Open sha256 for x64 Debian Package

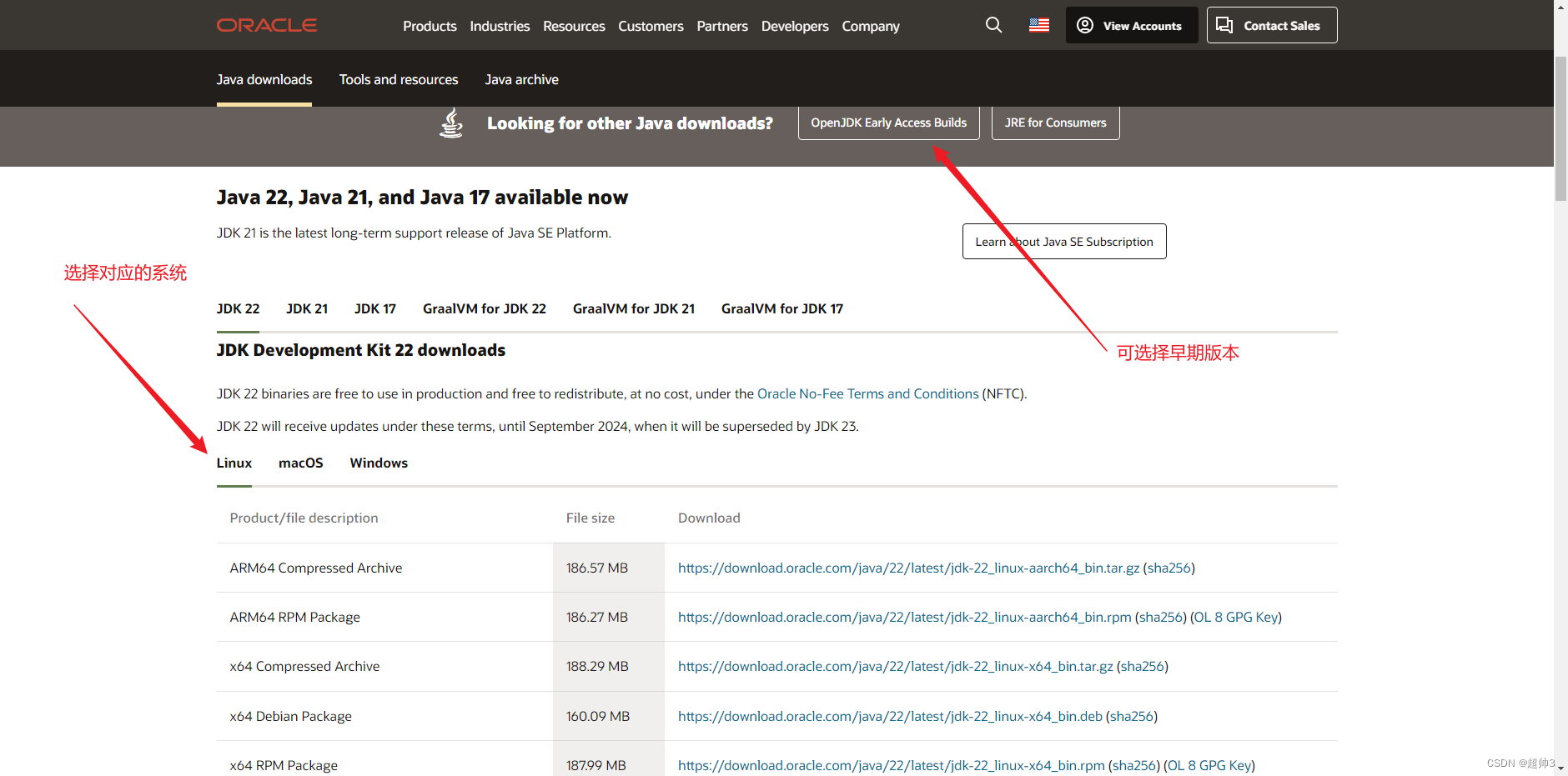click(1132, 716)
